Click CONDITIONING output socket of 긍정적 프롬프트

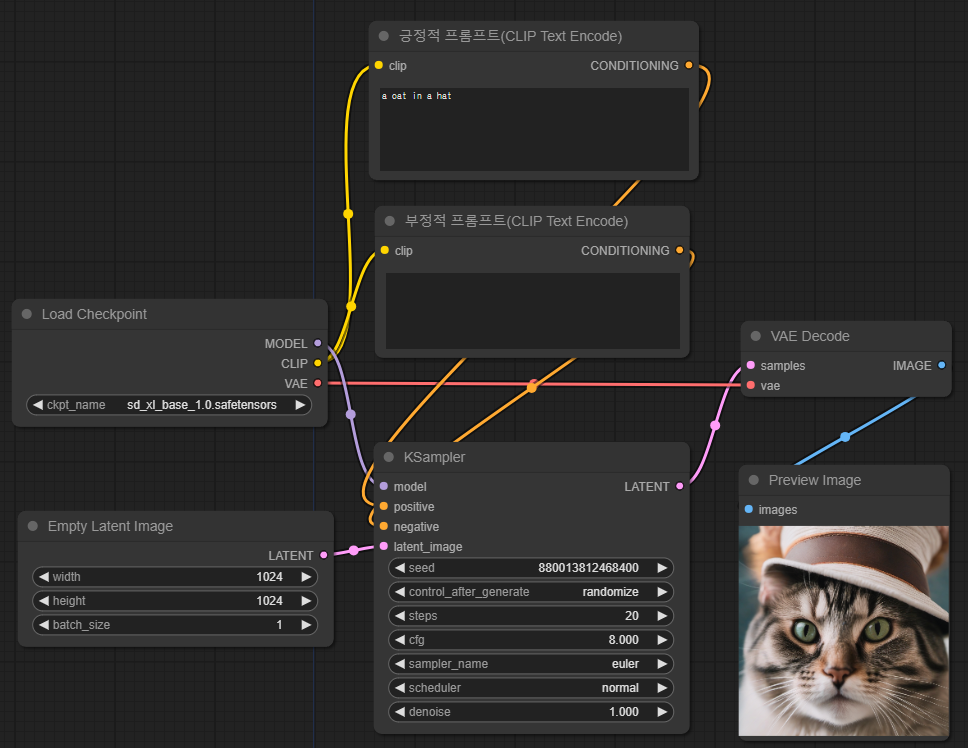pyautogui.click(x=689, y=65)
